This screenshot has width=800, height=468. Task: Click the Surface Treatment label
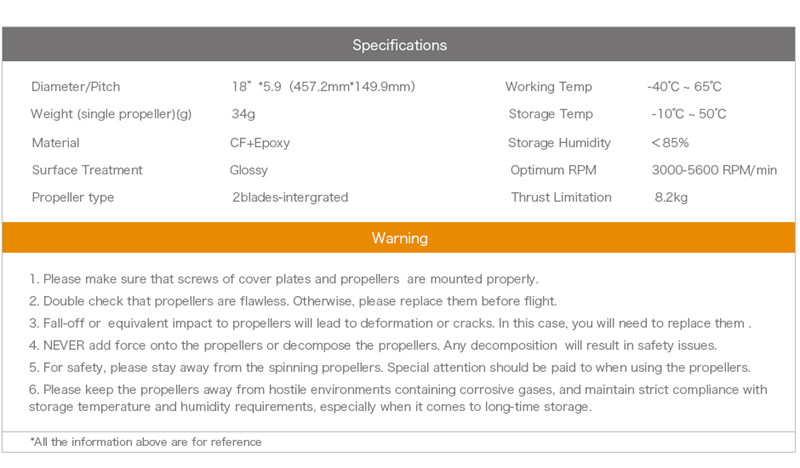click(87, 170)
